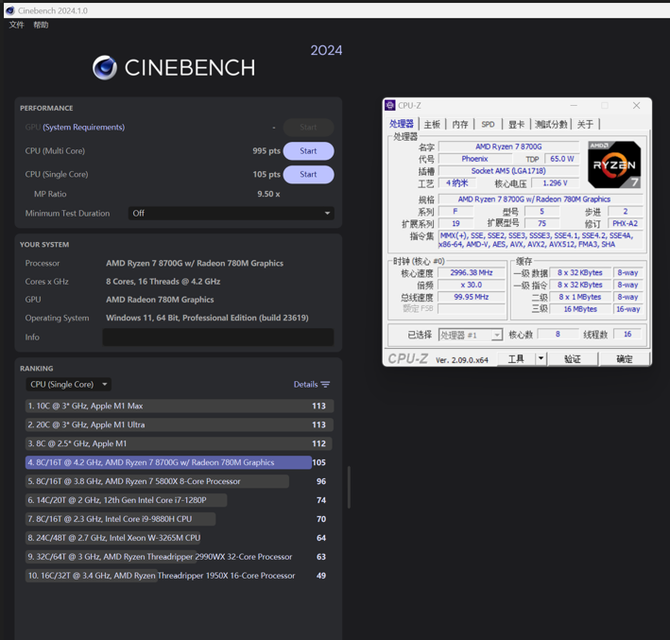The height and width of the screenshot is (640, 670).
Task: Select the Apple M1 Ultra ranking row
Action: 179,425
